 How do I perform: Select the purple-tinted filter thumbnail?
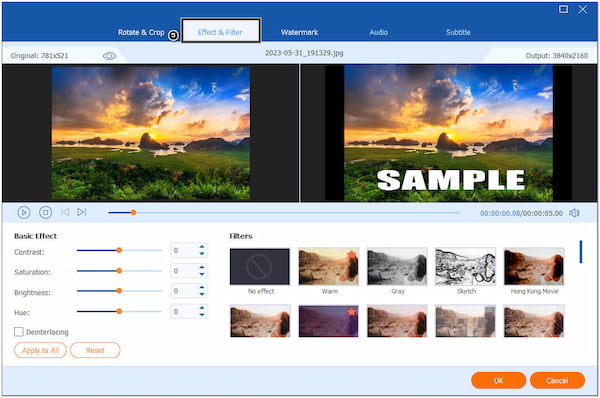coord(328,321)
